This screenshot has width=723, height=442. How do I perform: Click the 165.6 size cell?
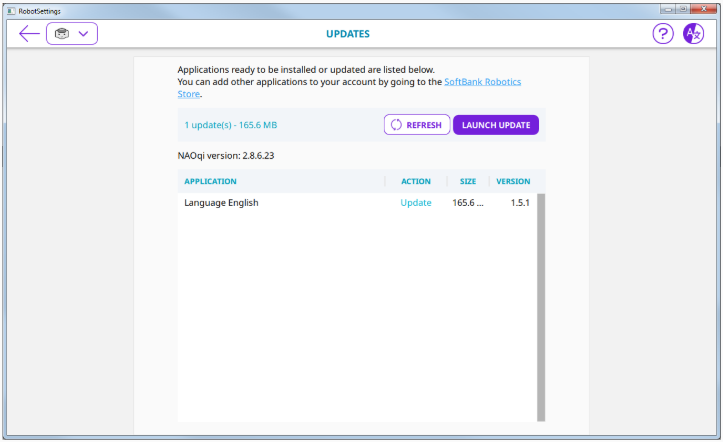tap(468, 203)
